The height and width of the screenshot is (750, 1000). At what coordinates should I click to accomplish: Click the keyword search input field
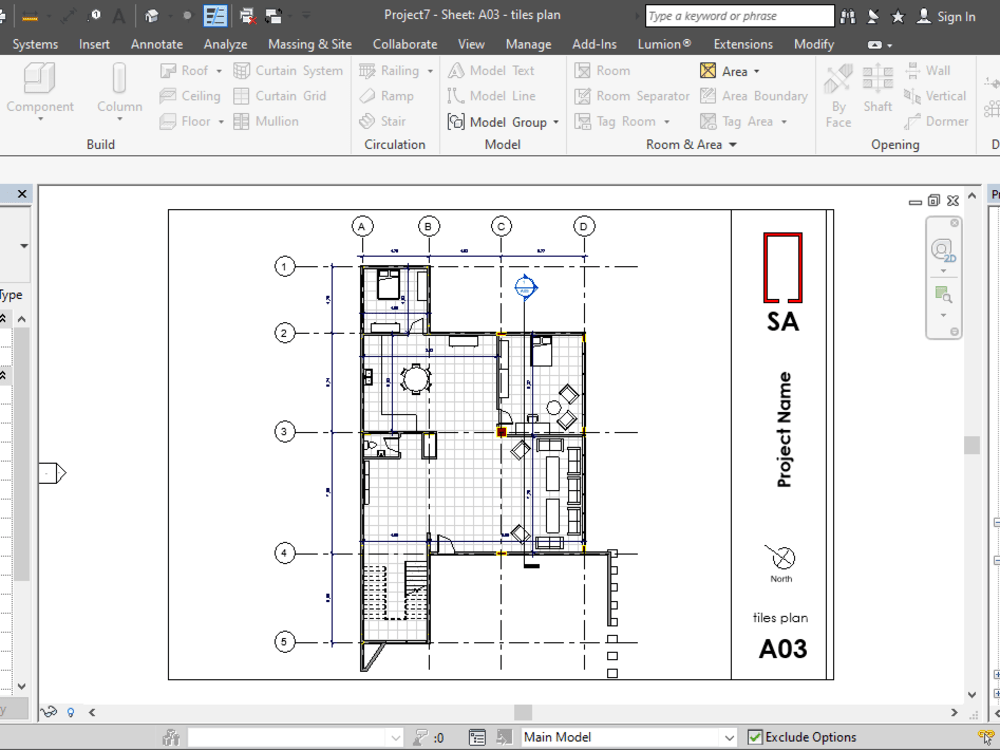(740, 16)
